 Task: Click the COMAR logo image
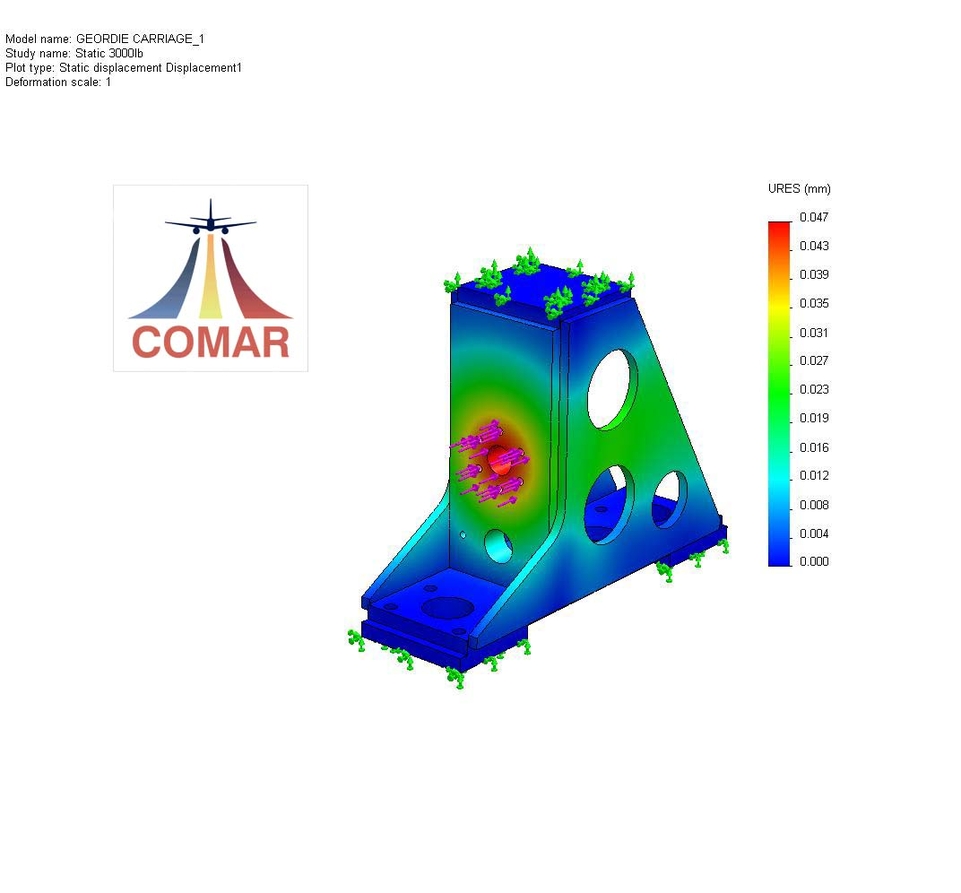[x=210, y=278]
